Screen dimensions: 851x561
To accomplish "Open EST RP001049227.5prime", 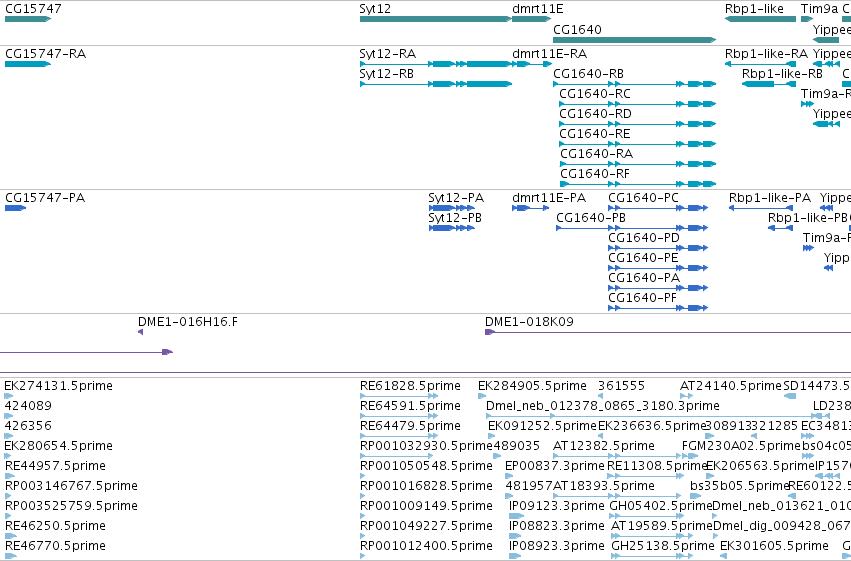I will [426, 526].
